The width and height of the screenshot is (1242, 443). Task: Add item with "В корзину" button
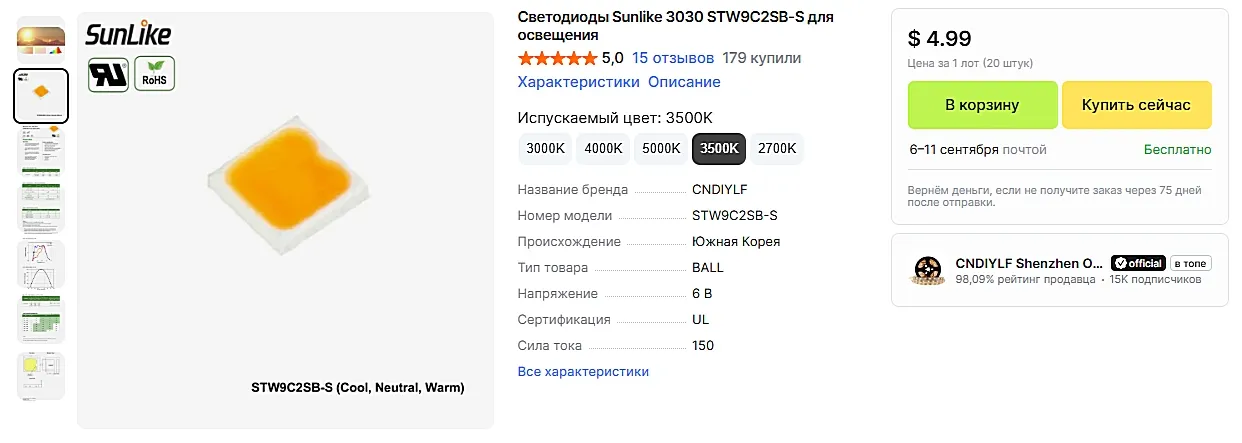pos(982,105)
